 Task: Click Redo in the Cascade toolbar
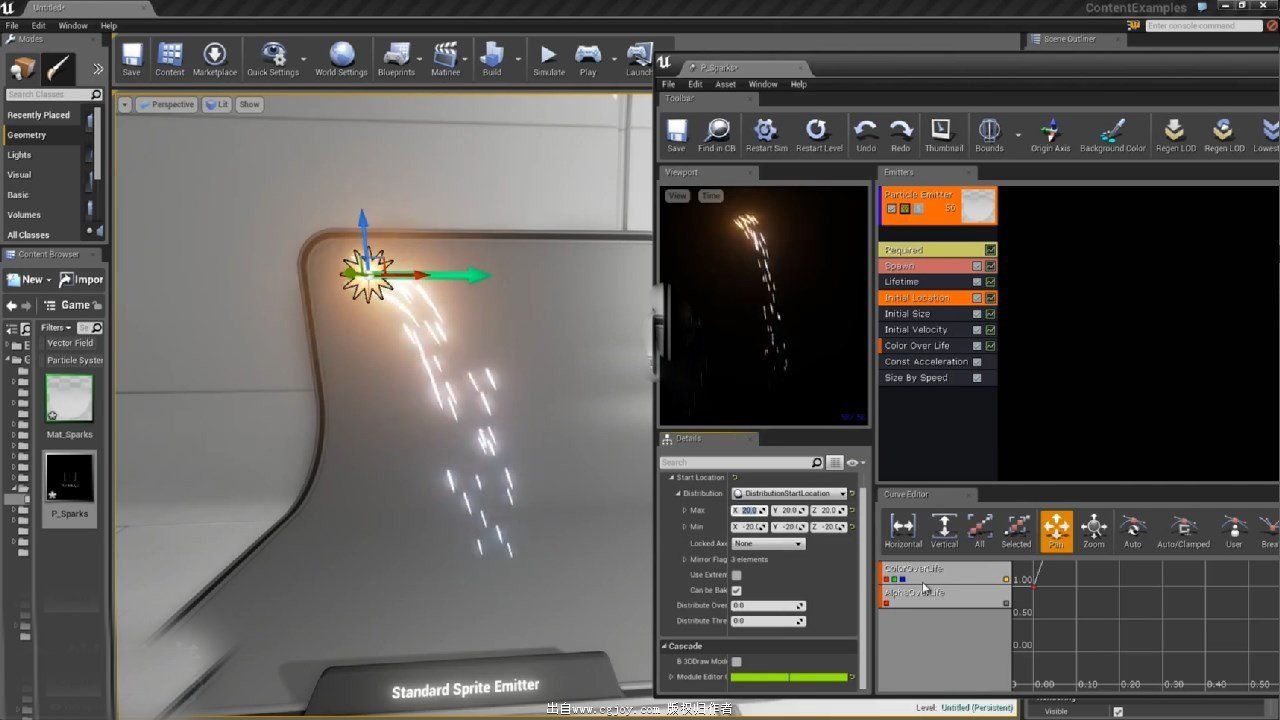click(901, 135)
